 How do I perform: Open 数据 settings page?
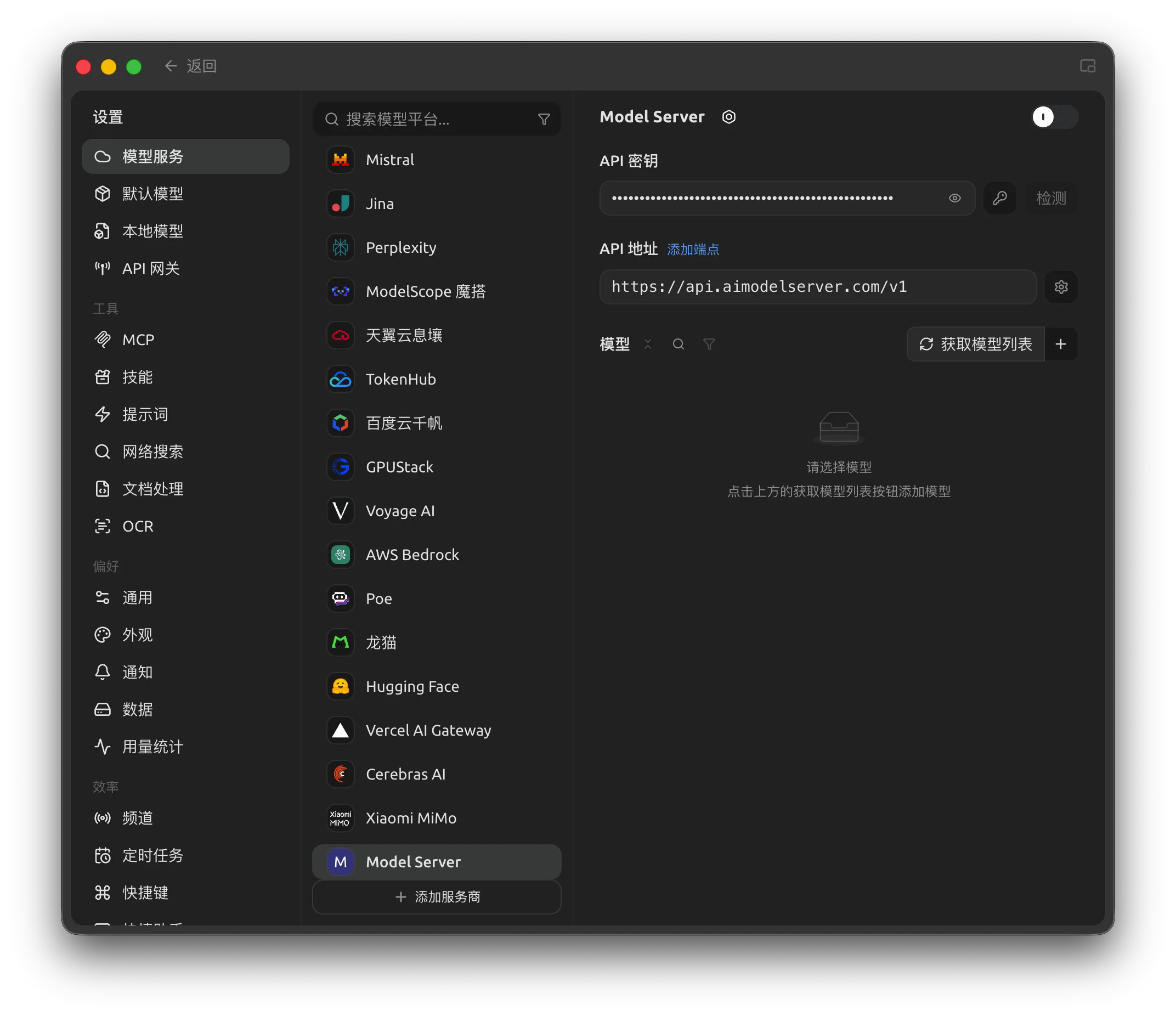point(185,709)
